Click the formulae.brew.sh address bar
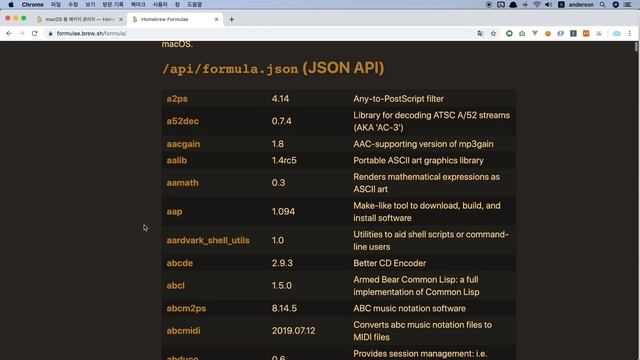The width and height of the screenshot is (640, 360). coord(261,33)
